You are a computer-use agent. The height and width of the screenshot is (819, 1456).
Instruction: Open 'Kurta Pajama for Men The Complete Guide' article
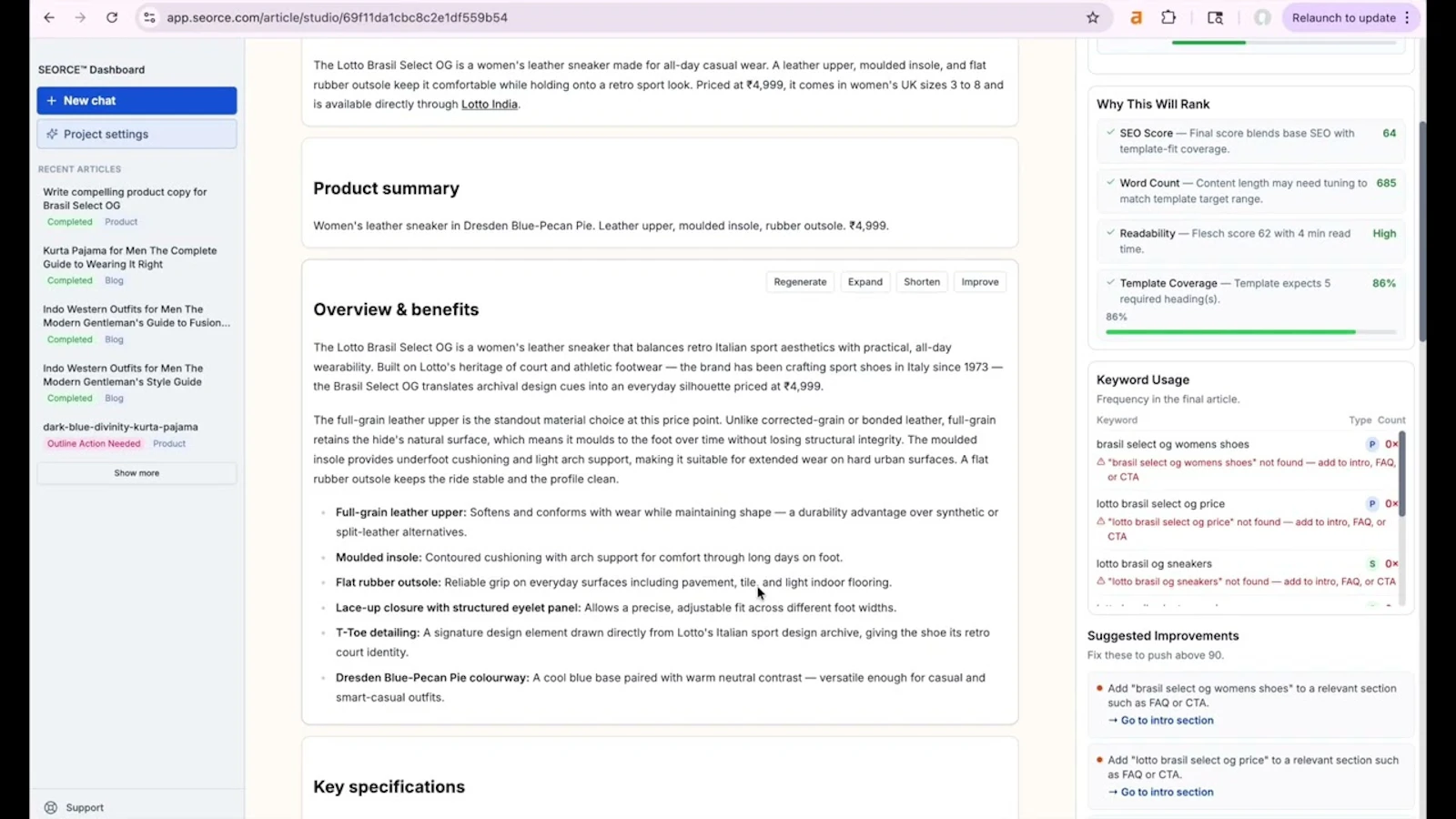click(x=130, y=258)
